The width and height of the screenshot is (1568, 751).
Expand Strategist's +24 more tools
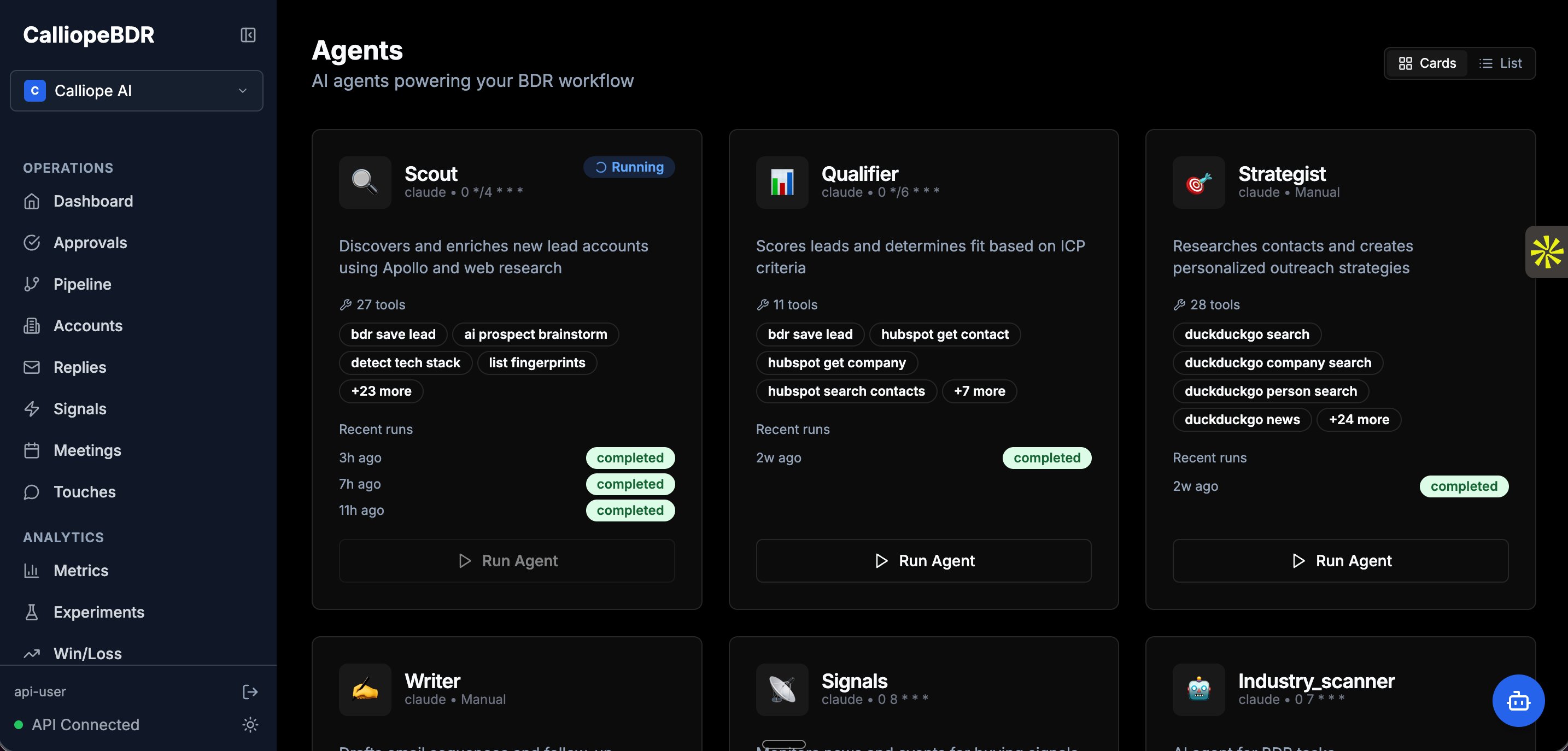pos(1359,419)
